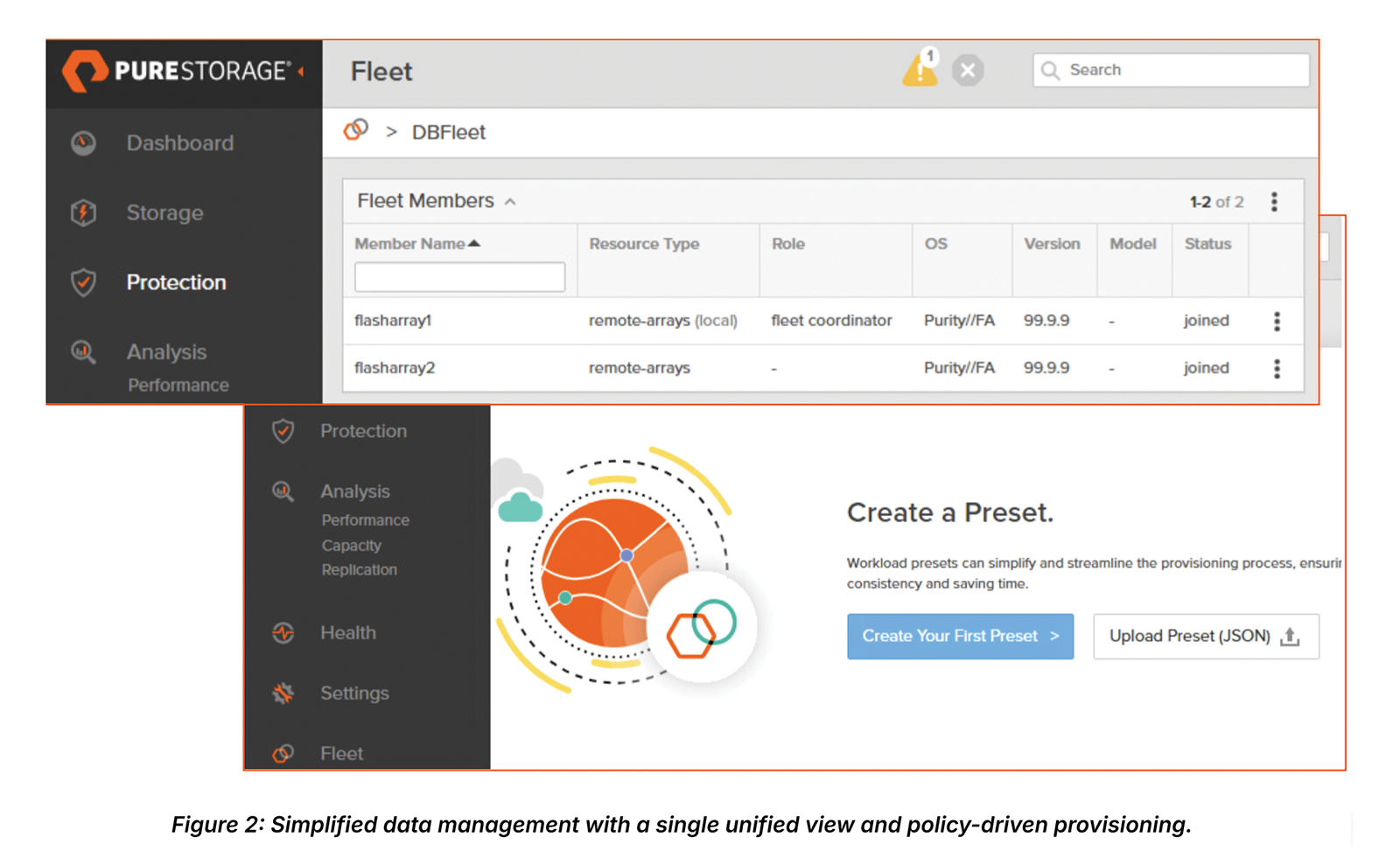Click 'remote-arrays (local)' cell
Screen dimensions: 1400x858
663,321
